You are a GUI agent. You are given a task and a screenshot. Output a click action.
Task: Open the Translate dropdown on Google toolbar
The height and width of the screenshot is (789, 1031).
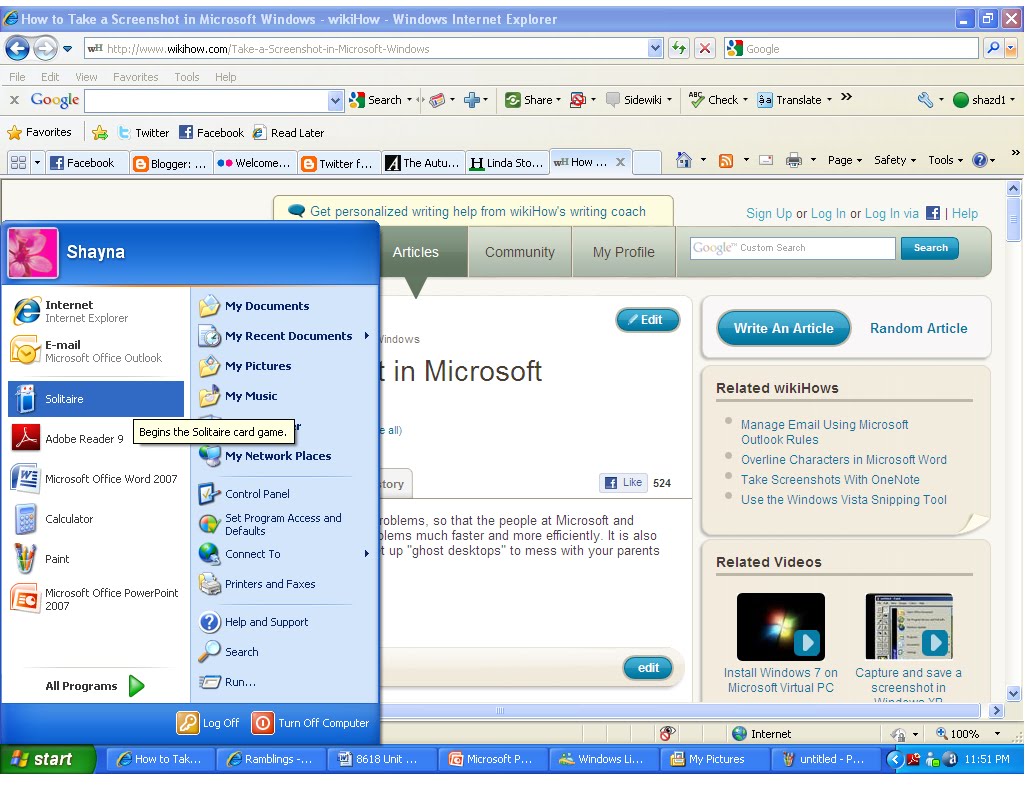point(830,100)
